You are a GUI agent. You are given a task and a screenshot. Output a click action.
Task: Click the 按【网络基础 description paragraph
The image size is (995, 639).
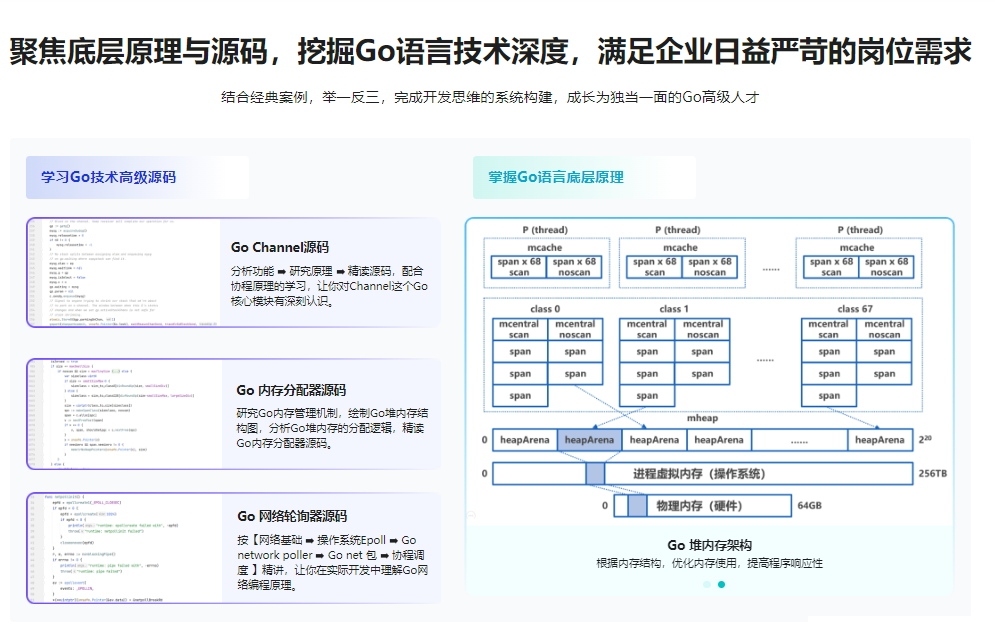[x=332, y=563]
